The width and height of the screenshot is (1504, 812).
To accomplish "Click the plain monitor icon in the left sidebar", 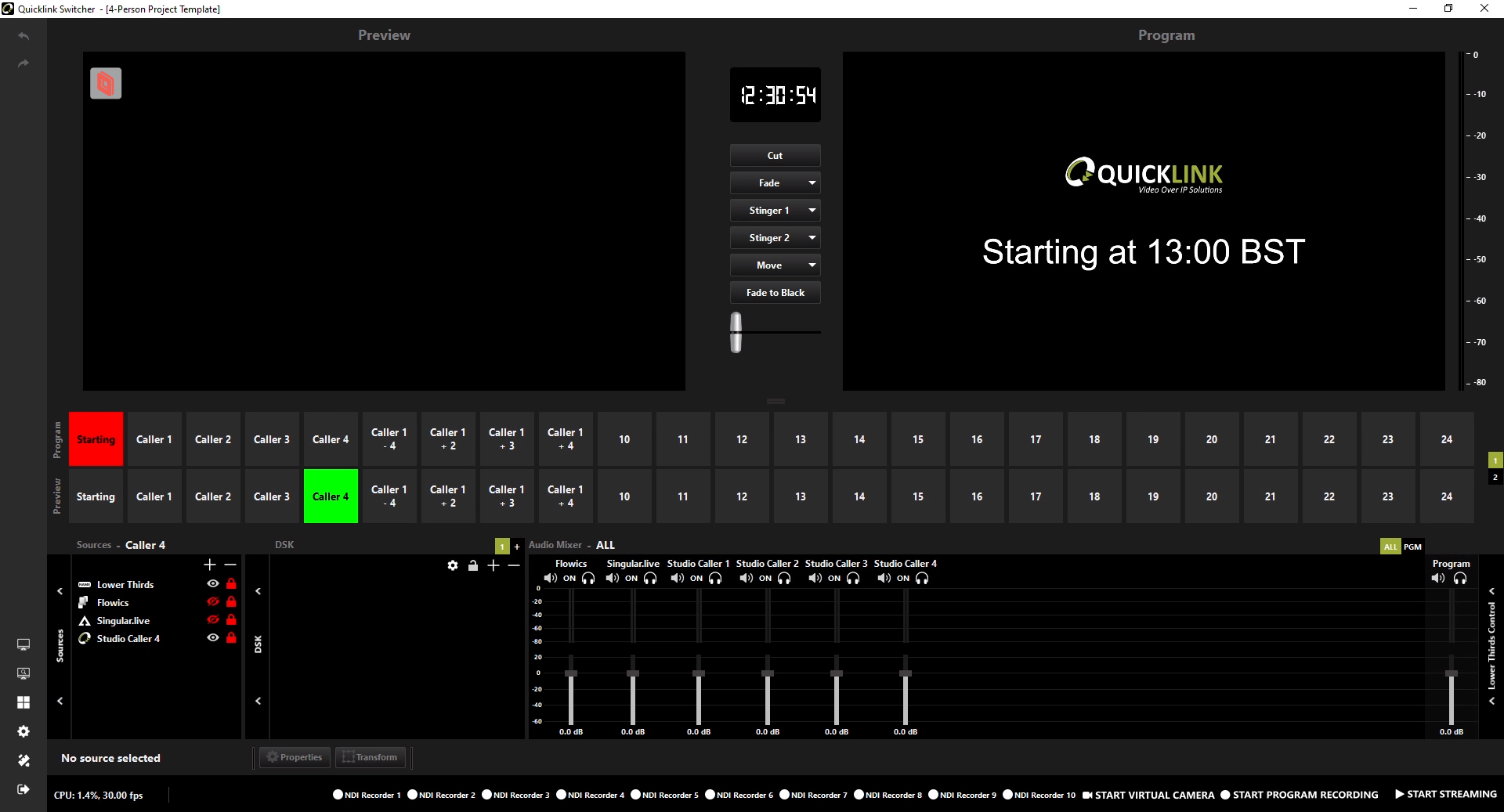I will click(x=23, y=644).
